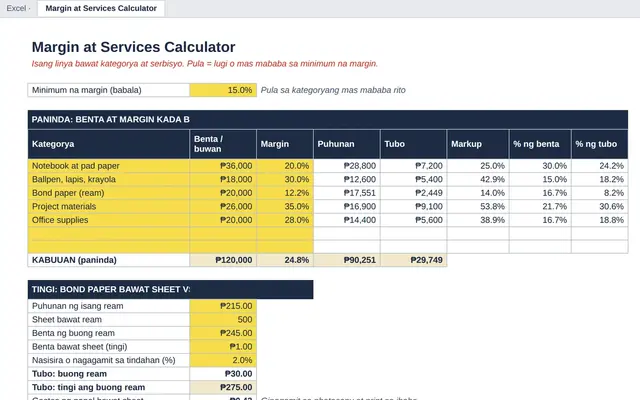Click the ₱26,000 sales cell
The width and height of the screenshot is (640, 400).
coord(223,206)
